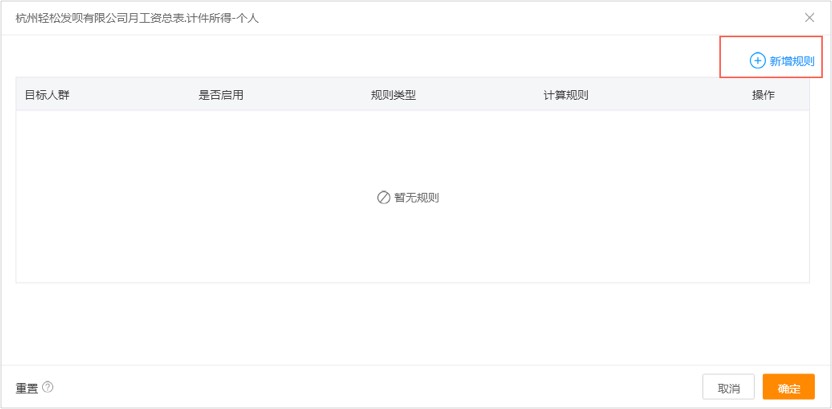
Task: Click the no-entry circle icon beside 暂无规则
Action: pos(384,198)
